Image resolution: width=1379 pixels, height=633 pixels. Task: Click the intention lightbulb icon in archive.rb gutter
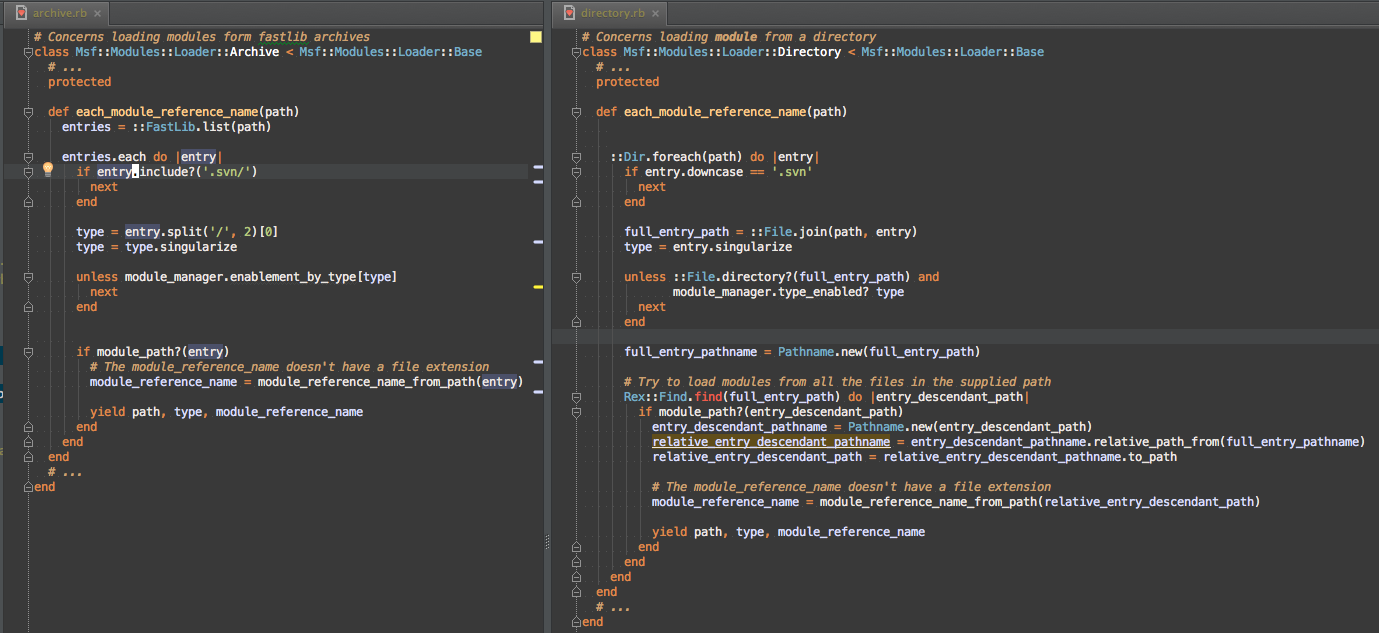click(47, 170)
